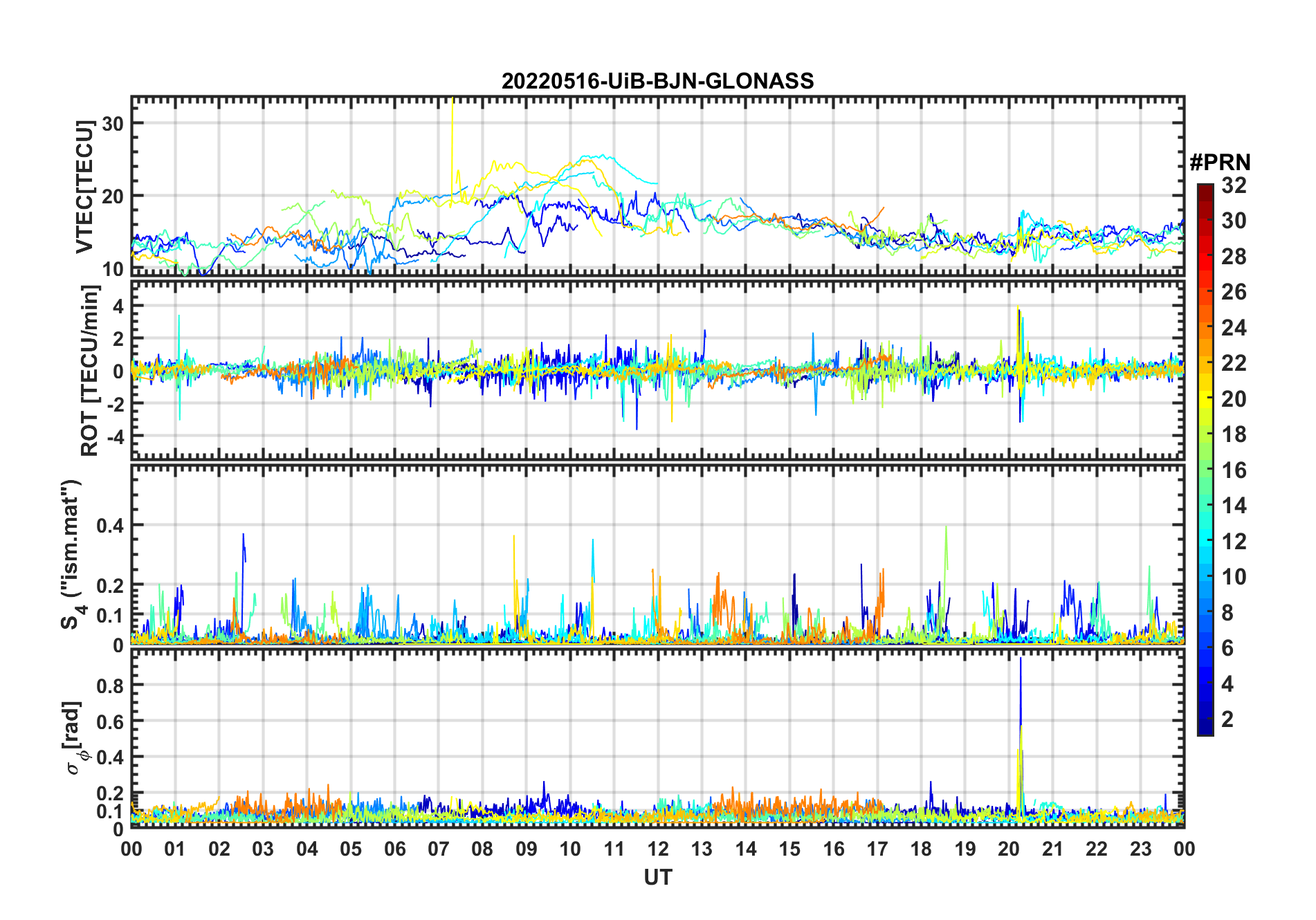
Task: Select S4 y-axis tick label "0.2"
Action: pyautogui.click(x=110, y=585)
